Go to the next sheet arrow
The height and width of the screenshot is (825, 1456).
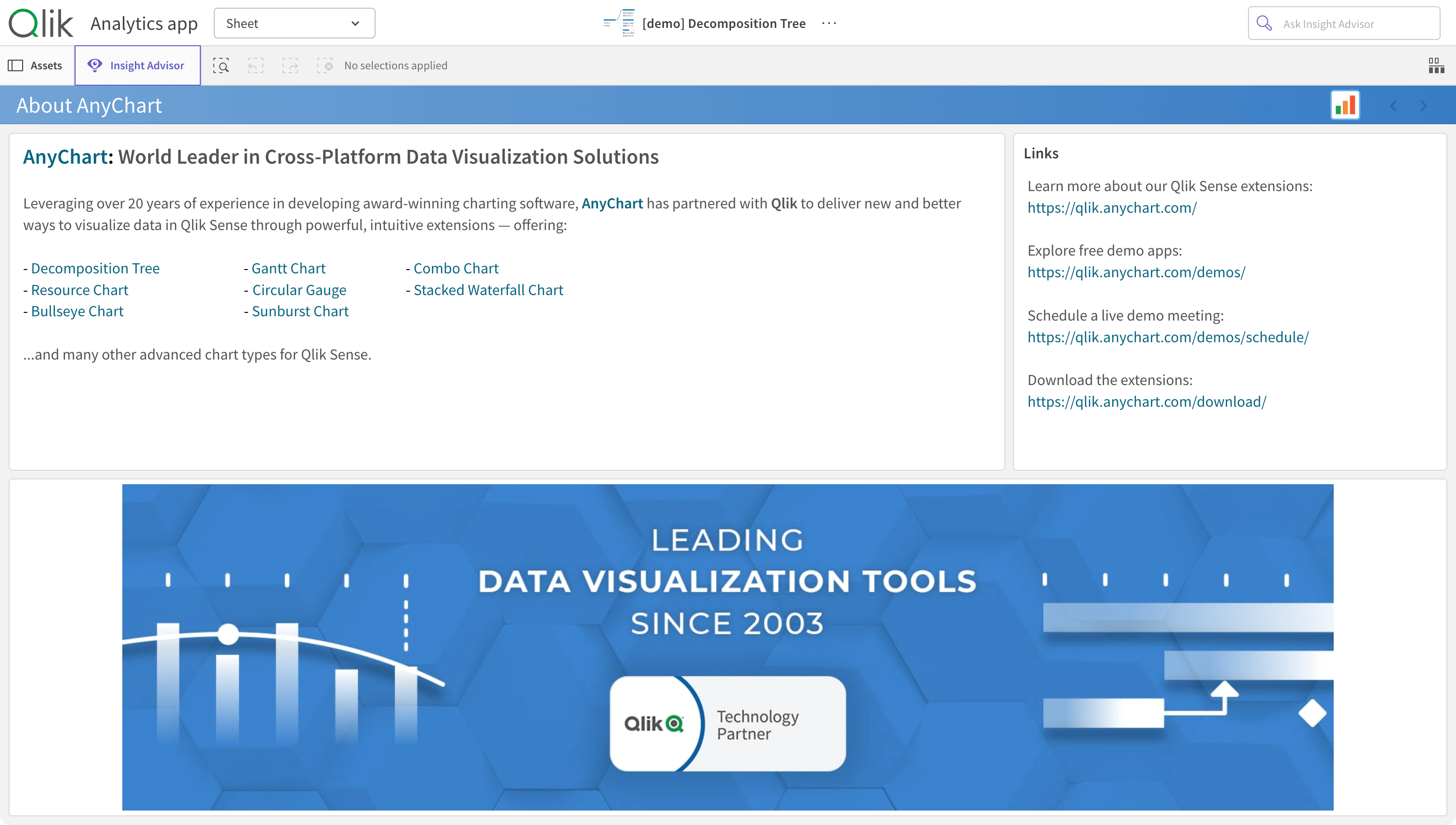1424,106
